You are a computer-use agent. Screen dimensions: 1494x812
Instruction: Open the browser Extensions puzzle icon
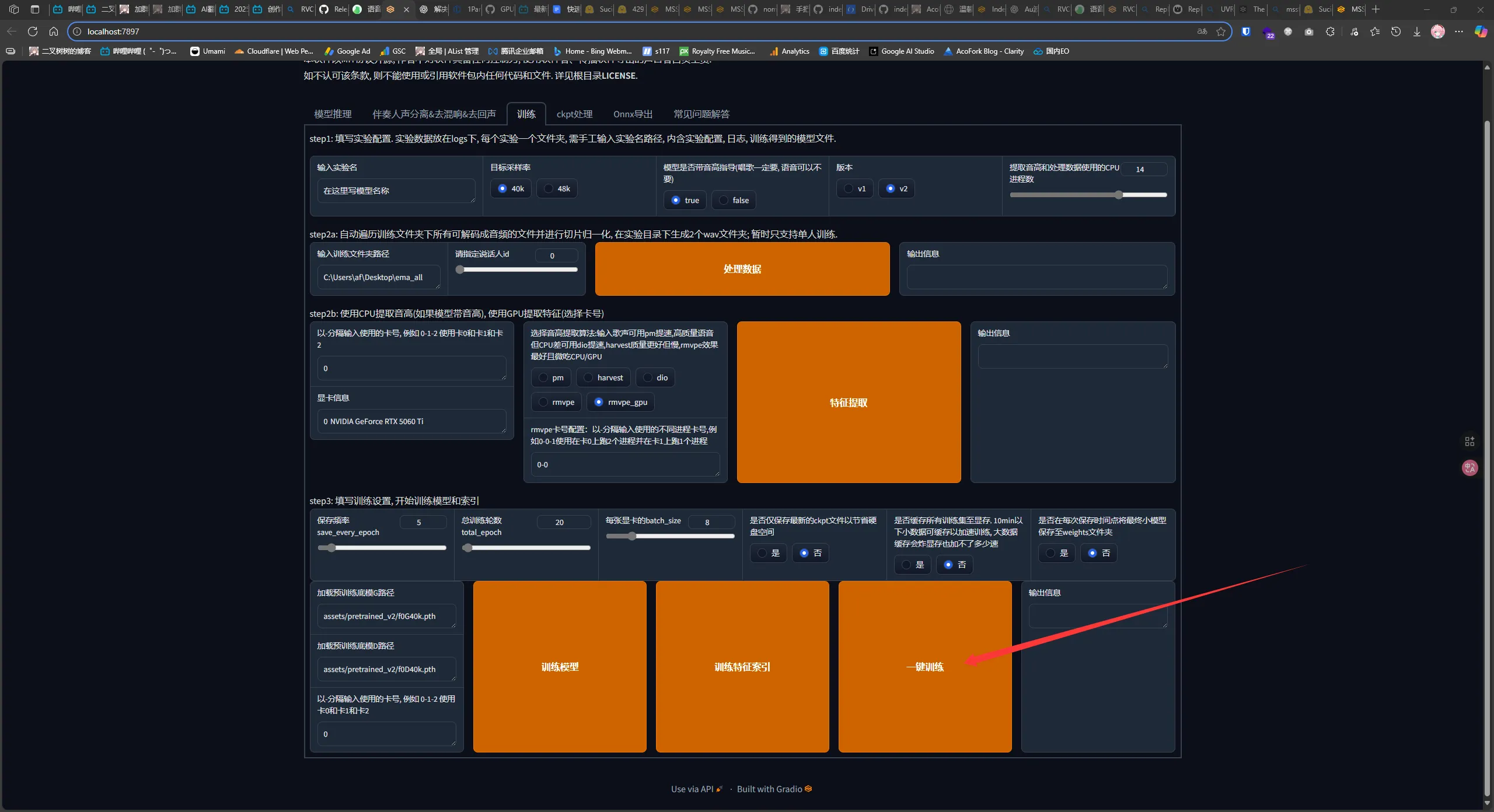point(1330,32)
